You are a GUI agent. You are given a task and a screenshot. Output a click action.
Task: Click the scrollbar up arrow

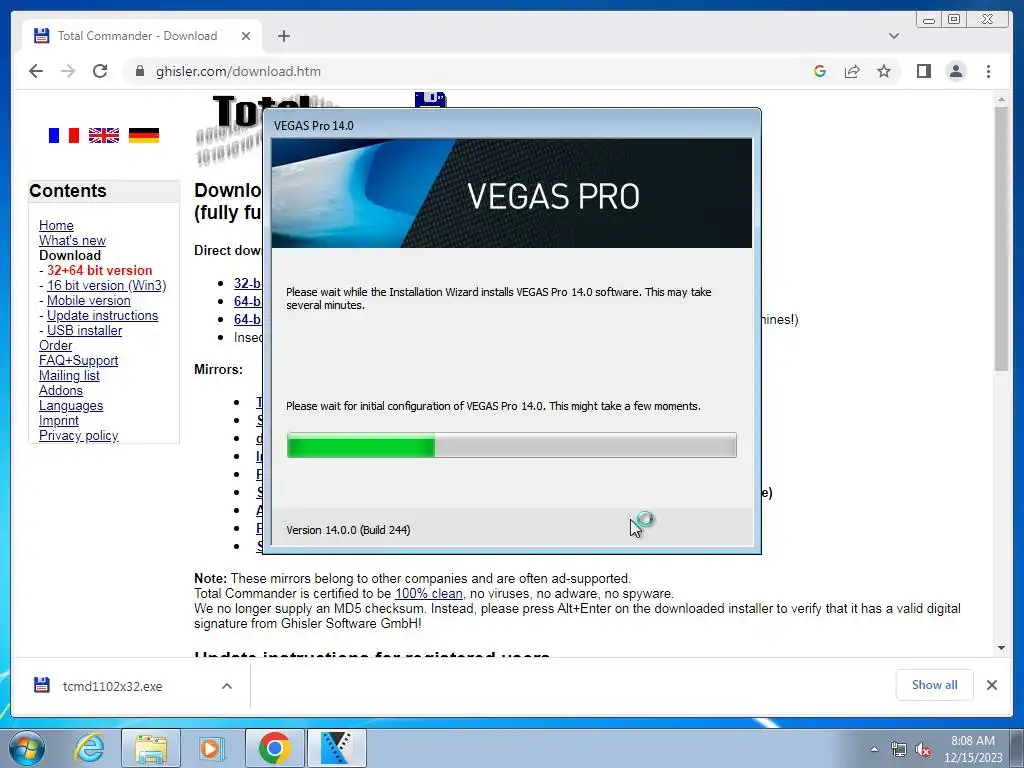[1001, 99]
